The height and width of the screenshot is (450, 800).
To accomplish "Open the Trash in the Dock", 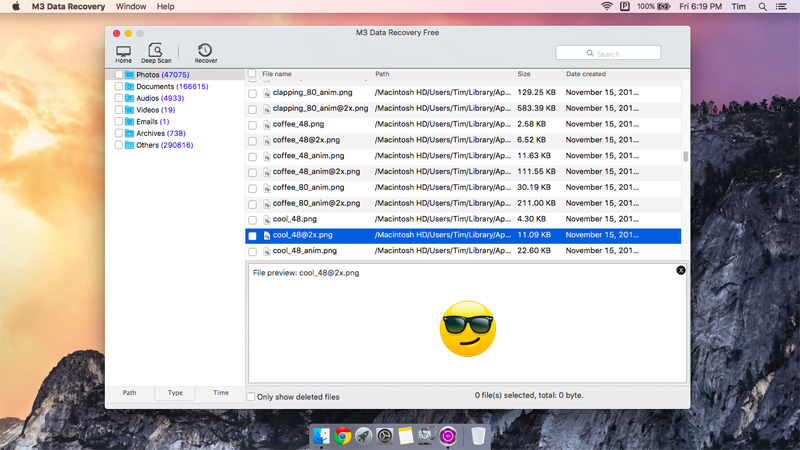I will point(478,436).
